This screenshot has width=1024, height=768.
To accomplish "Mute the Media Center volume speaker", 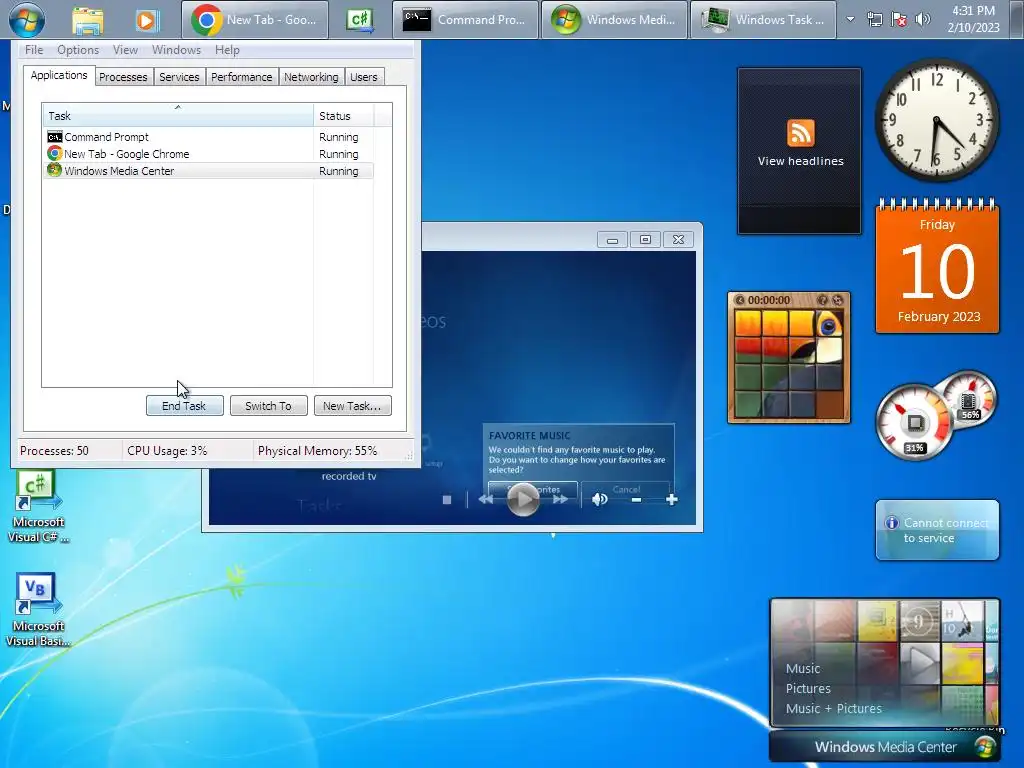I will coord(600,500).
